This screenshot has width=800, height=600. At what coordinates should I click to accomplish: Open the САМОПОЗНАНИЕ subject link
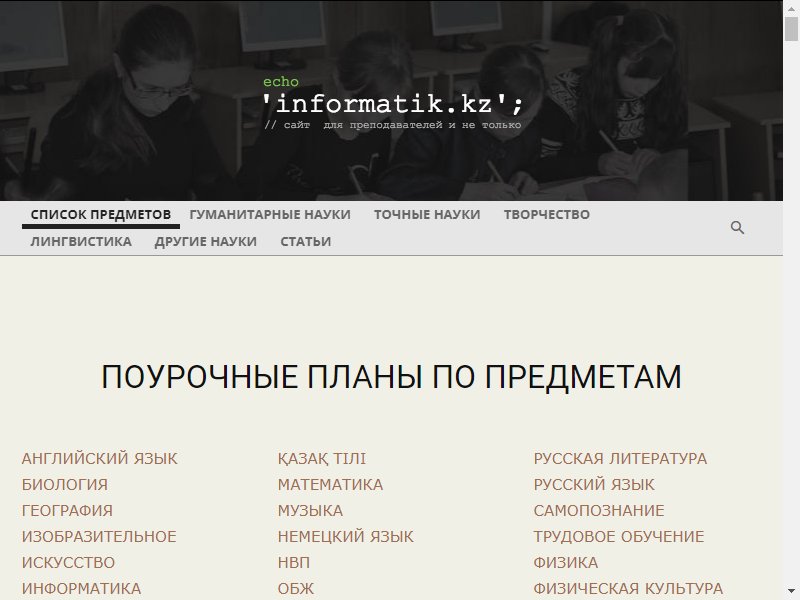click(x=599, y=510)
